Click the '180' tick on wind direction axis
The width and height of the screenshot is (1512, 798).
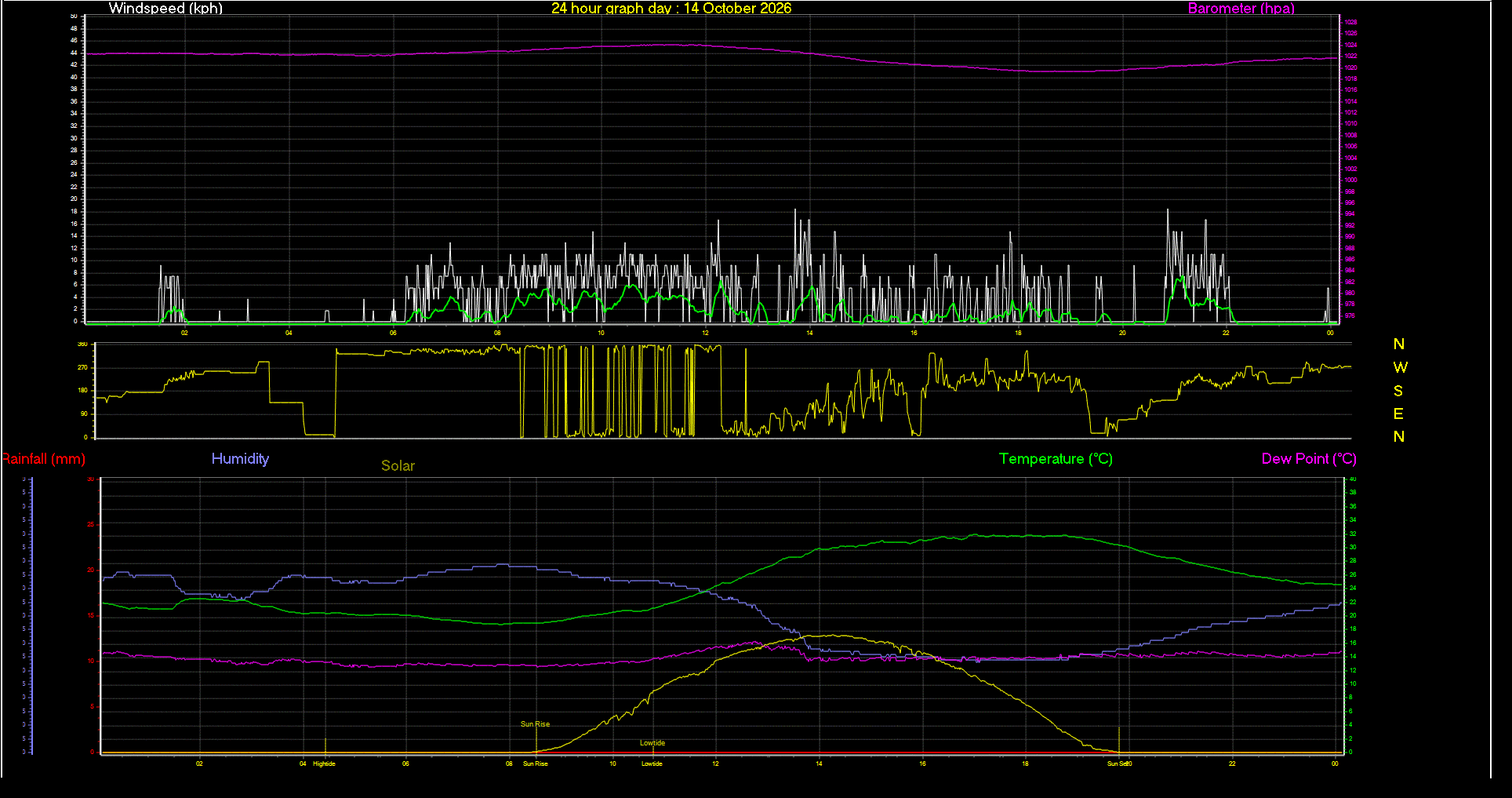click(82, 391)
